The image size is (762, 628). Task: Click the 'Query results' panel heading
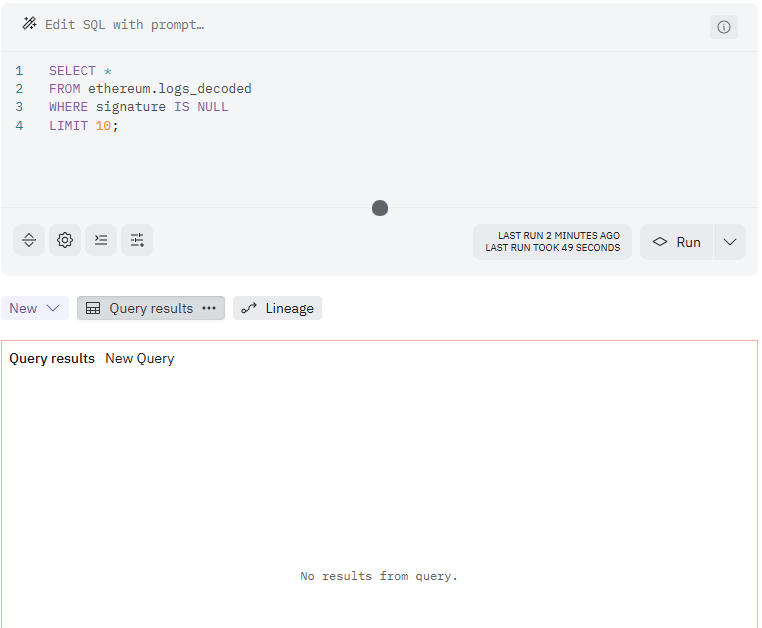52,359
